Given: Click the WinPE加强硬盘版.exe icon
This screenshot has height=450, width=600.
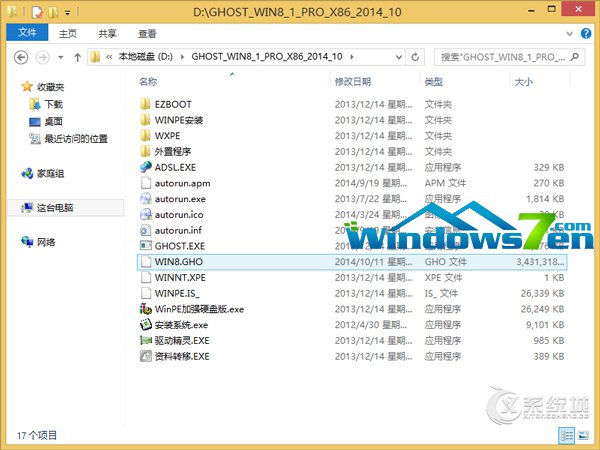Looking at the screenshot, I should point(145,309).
